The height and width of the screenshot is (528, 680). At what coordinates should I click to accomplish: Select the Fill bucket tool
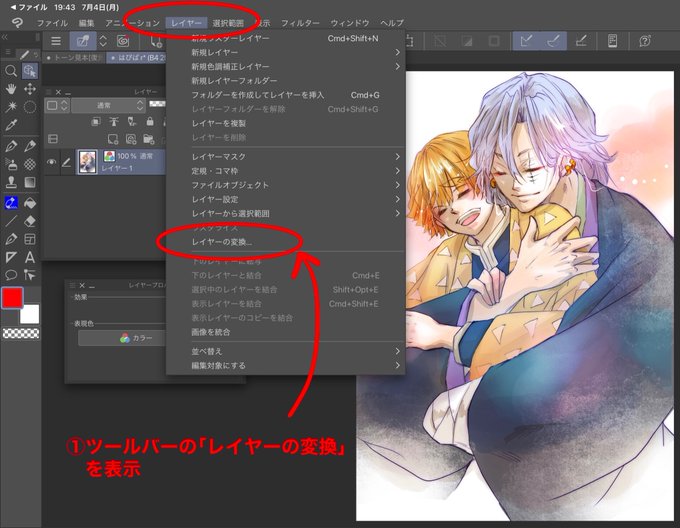click(30, 203)
